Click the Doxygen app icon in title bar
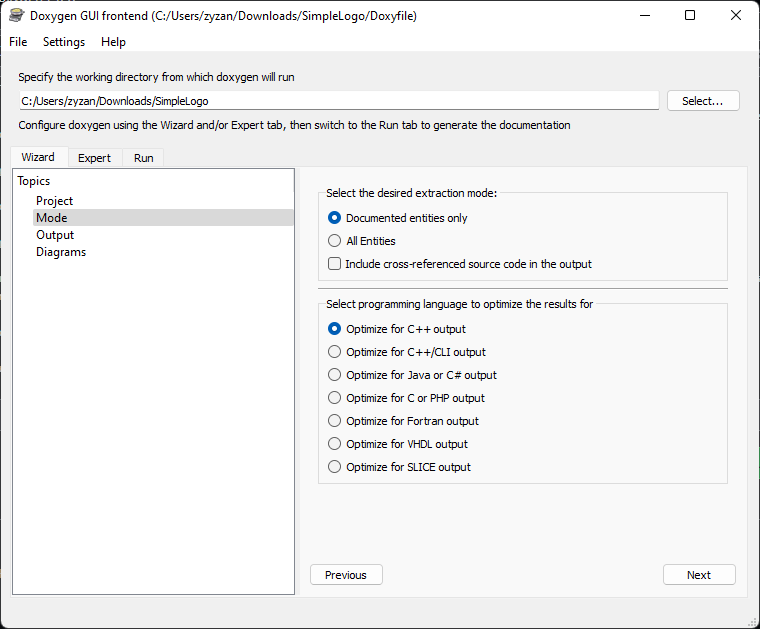This screenshot has width=760, height=629. (16, 16)
